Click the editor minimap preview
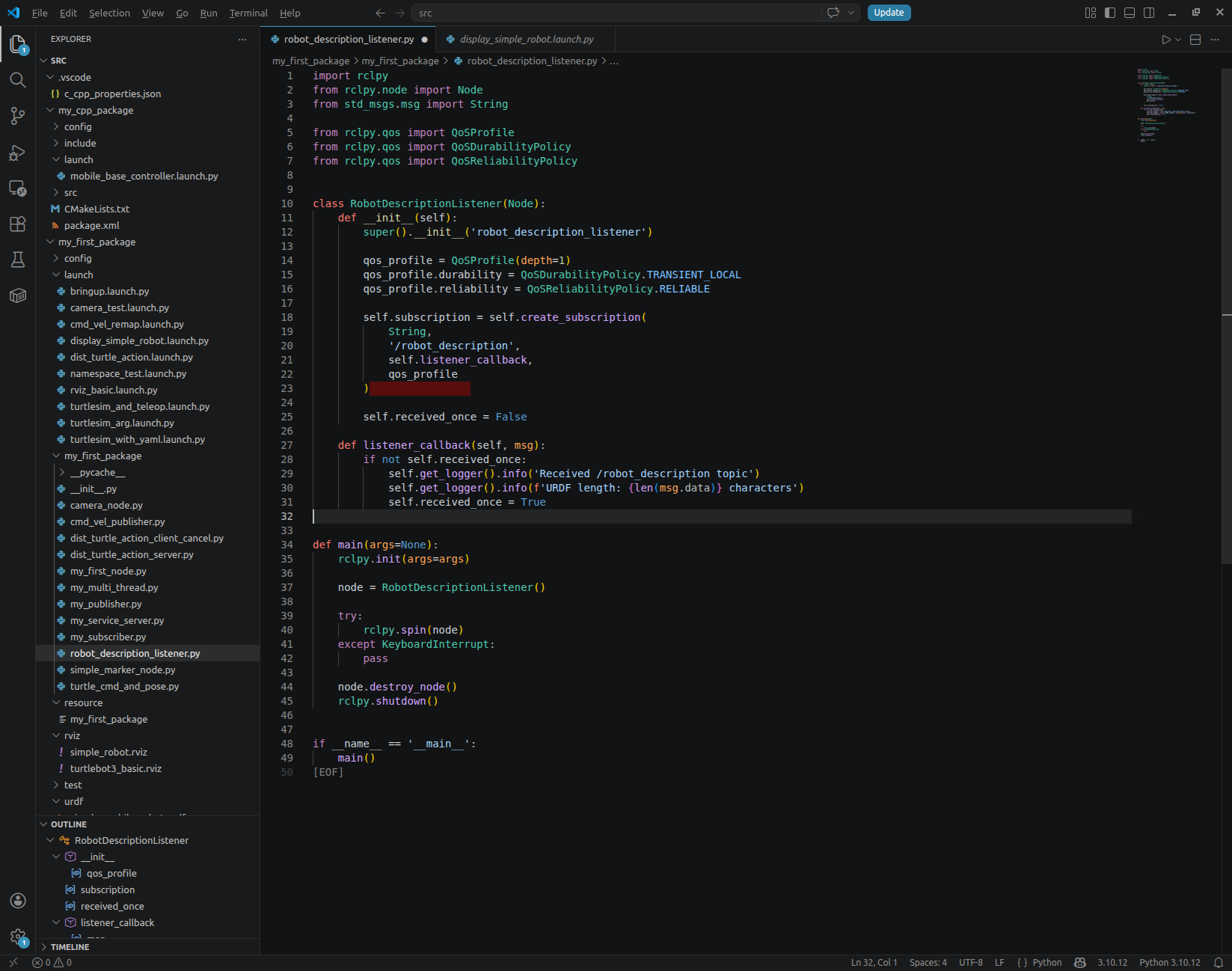Image resolution: width=1232 pixels, height=971 pixels. pos(1168,106)
